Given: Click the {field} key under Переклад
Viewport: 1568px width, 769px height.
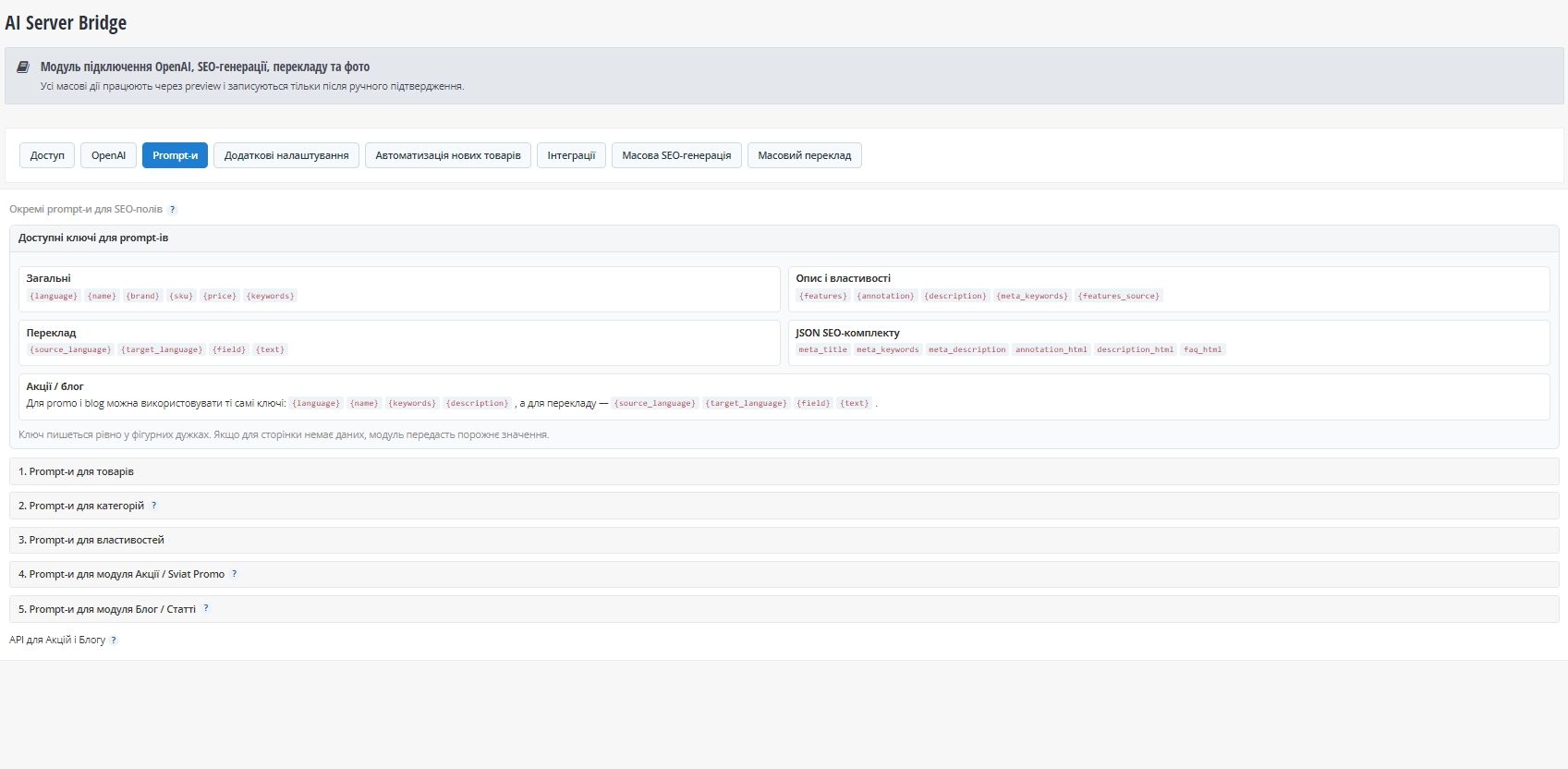Looking at the screenshot, I should click(229, 349).
